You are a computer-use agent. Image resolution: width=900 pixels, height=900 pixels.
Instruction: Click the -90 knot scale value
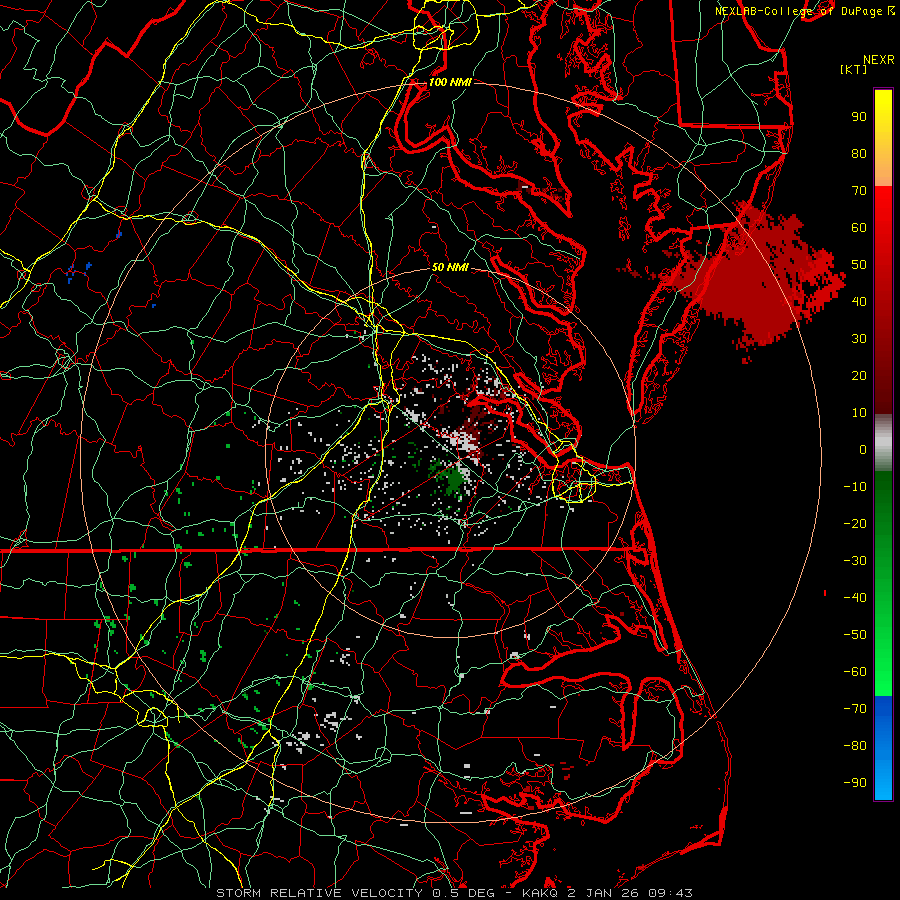(855, 783)
